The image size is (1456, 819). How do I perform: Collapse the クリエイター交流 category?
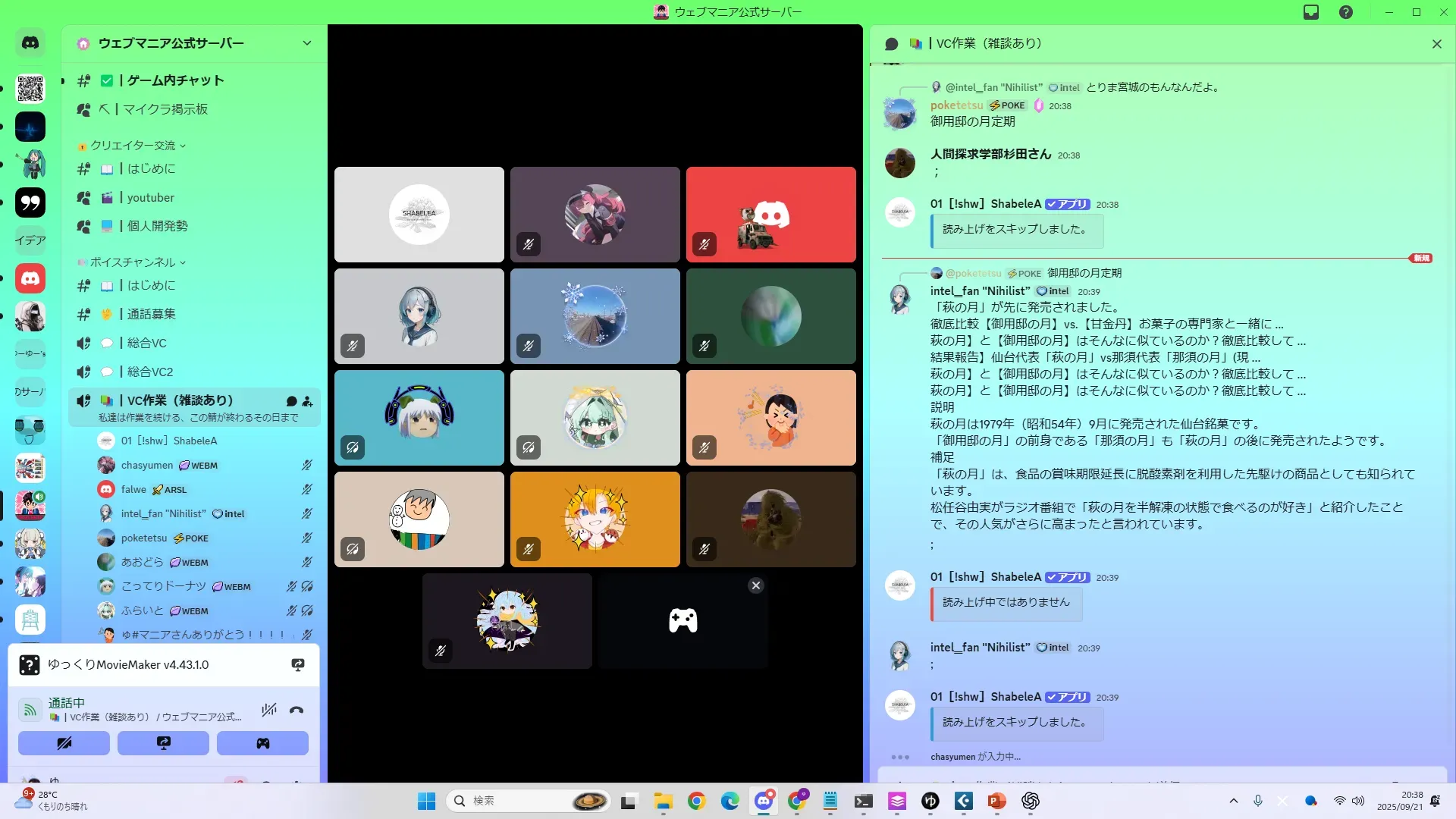coord(133,146)
